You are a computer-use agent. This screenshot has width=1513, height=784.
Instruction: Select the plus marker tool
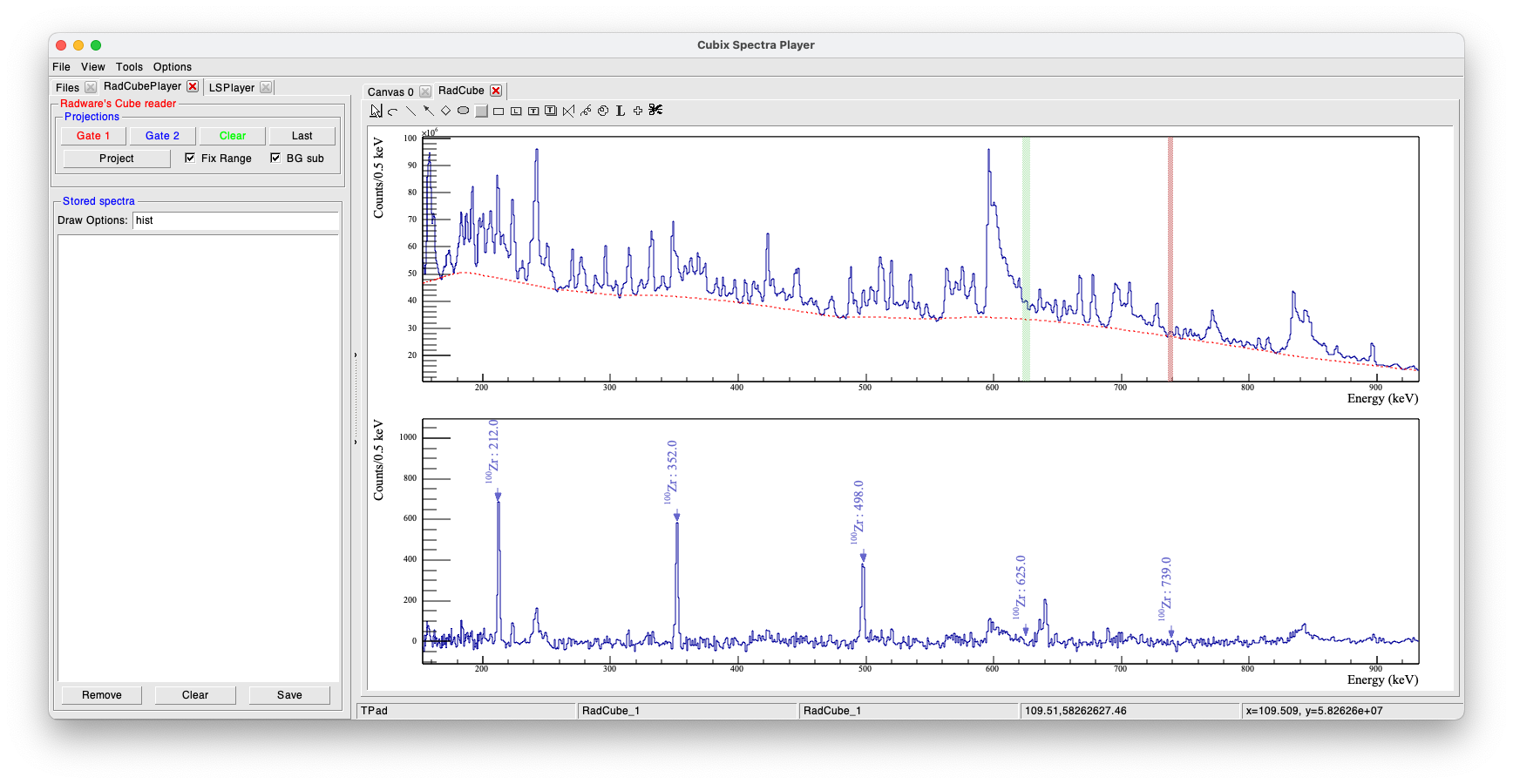(x=638, y=111)
